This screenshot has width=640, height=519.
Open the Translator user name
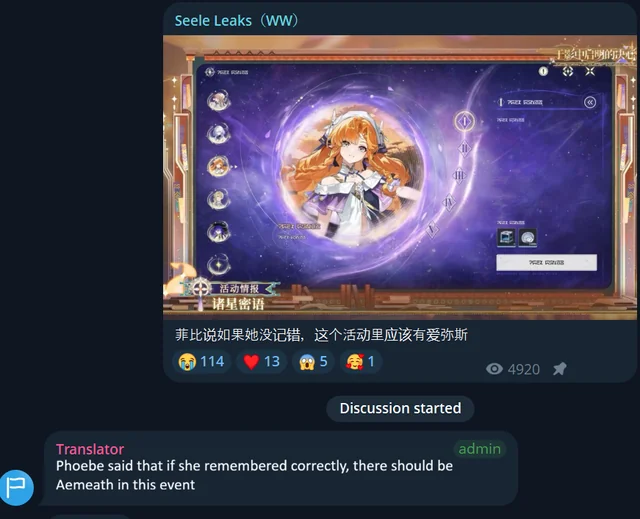(x=90, y=449)
